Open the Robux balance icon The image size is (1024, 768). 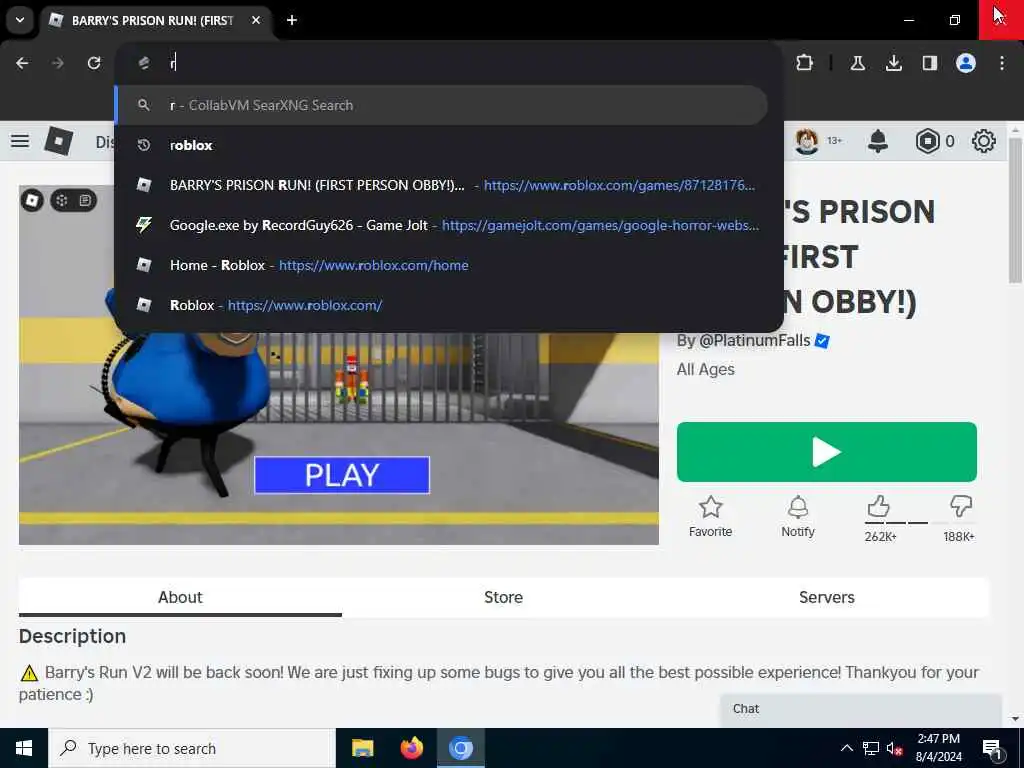point(927,141)
